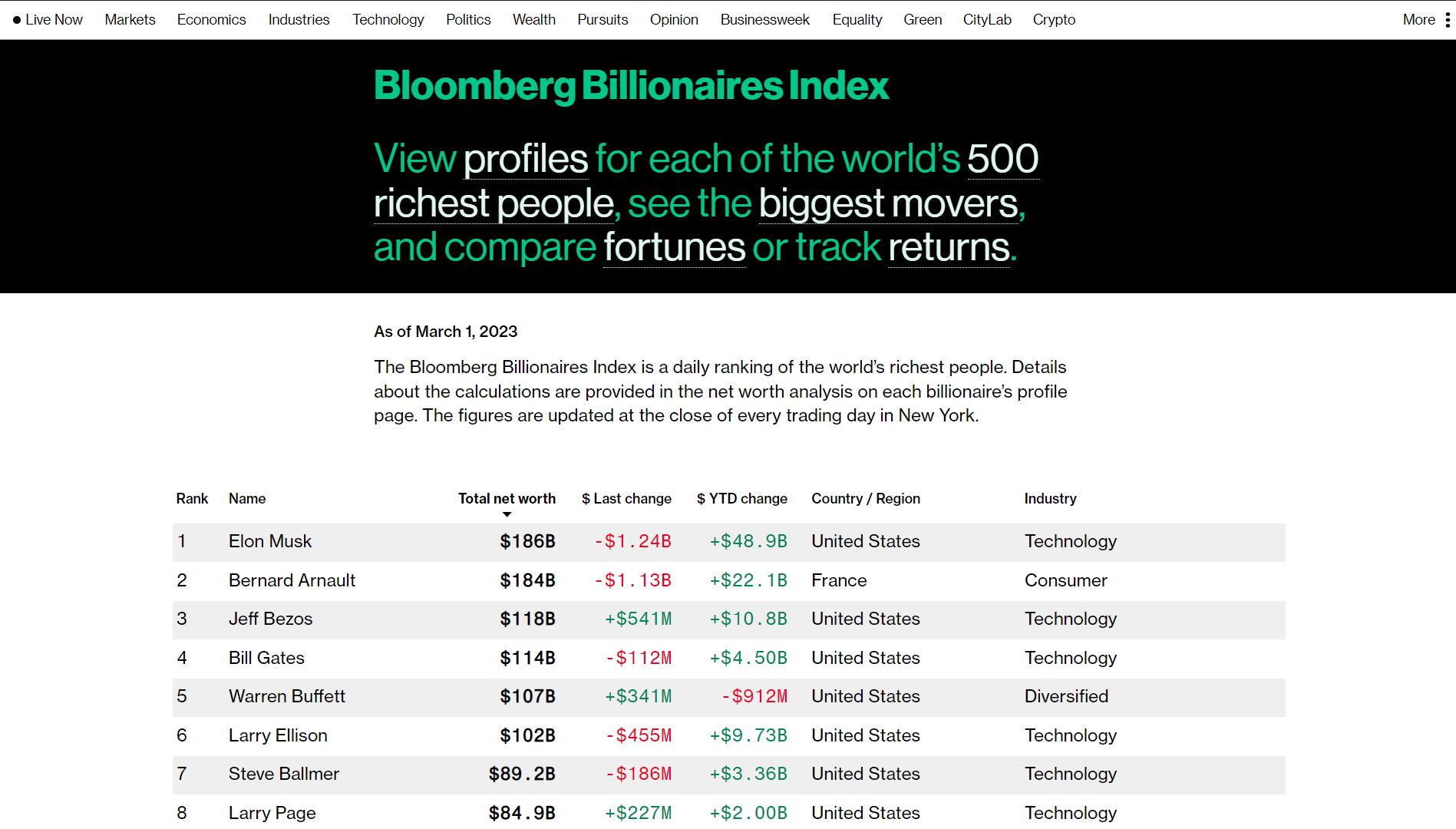Click the Total net worth sort arrow

coord(507,514)
